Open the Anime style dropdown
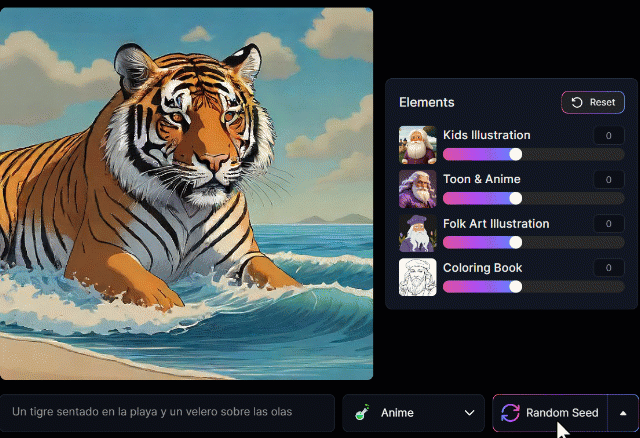This screenshot has height=438, width=640. tap(413, 413)
